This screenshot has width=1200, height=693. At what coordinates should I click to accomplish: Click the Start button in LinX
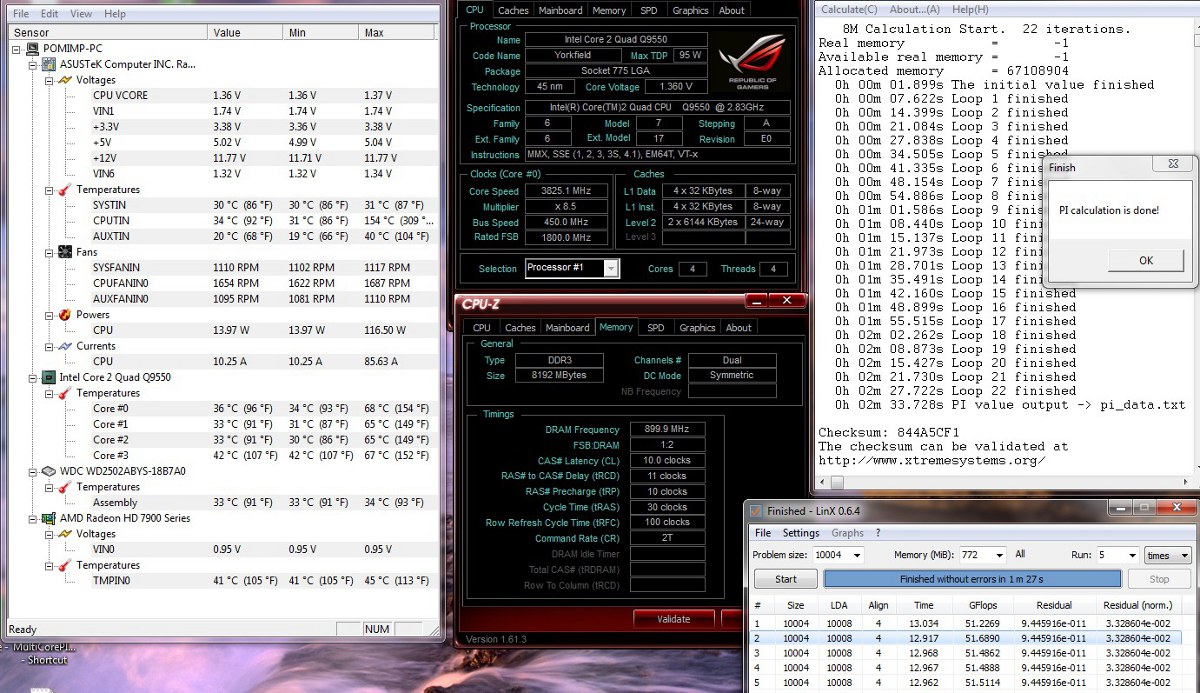[x=785, y=579]
